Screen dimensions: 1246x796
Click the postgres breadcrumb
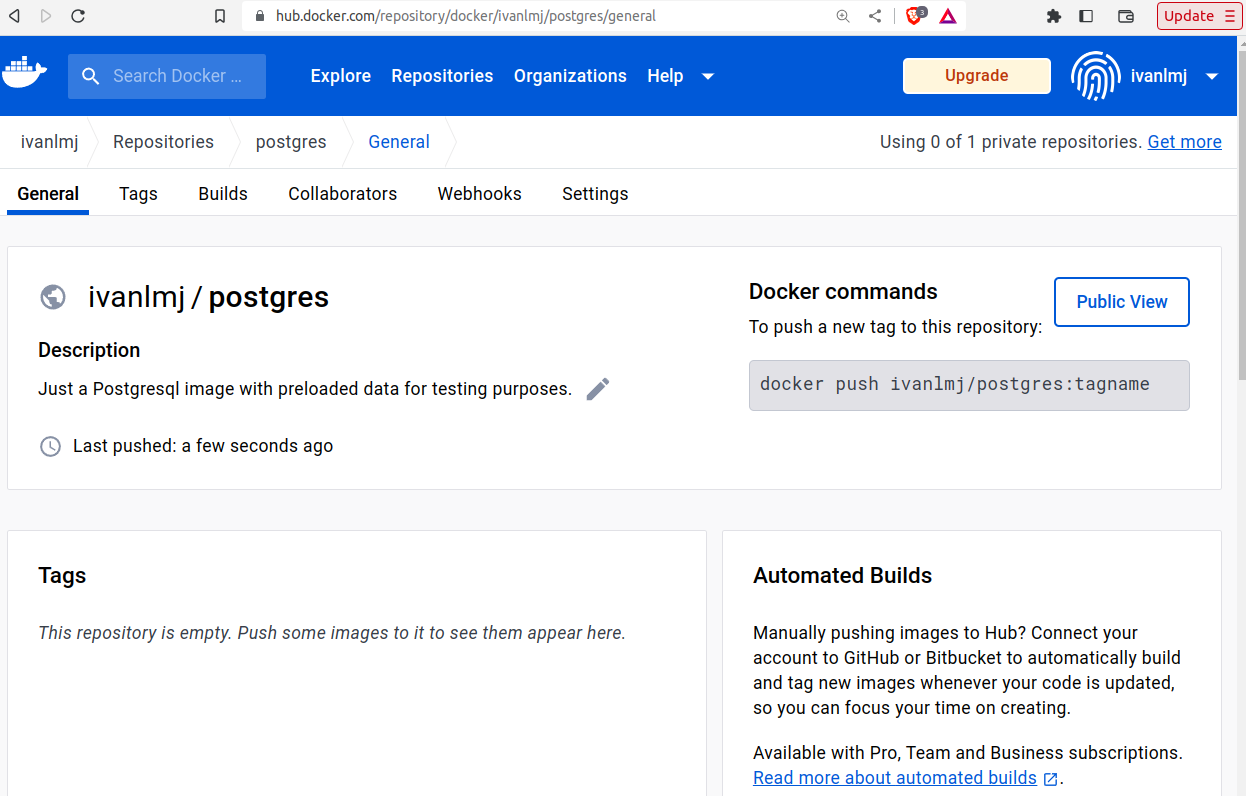(291, 142)
